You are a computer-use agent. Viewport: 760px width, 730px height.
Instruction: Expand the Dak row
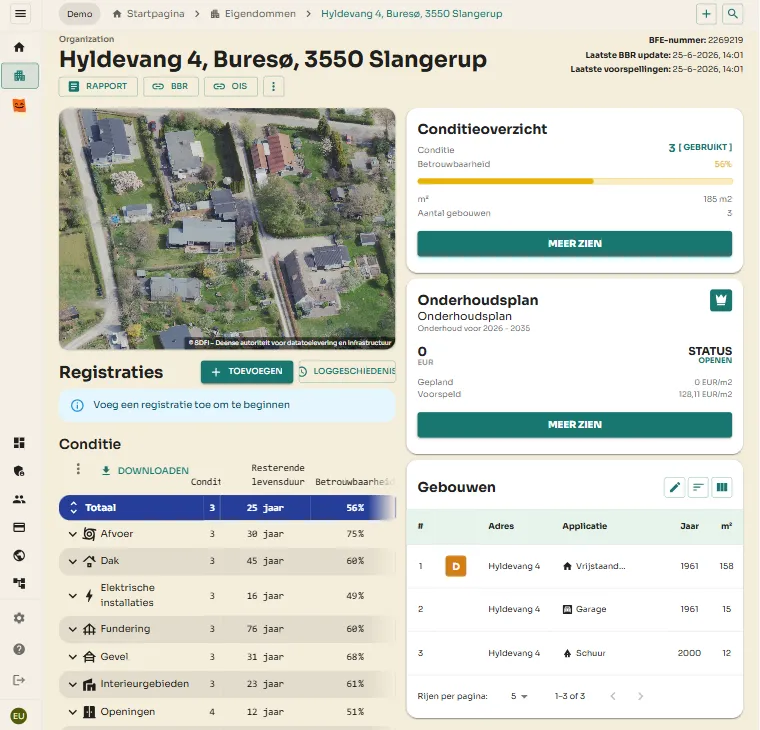(73, 561)
